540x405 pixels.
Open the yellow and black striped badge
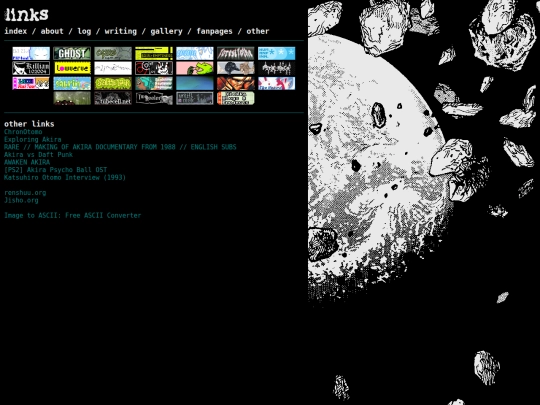click(154, 53)
